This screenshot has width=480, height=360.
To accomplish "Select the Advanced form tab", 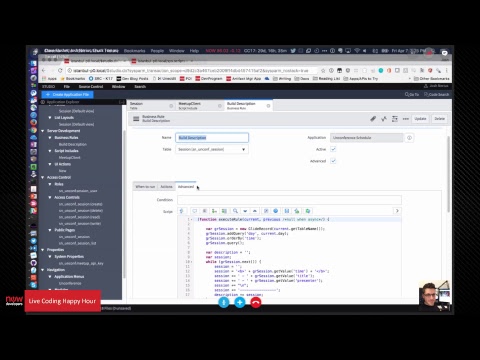I will click(186, 187).
